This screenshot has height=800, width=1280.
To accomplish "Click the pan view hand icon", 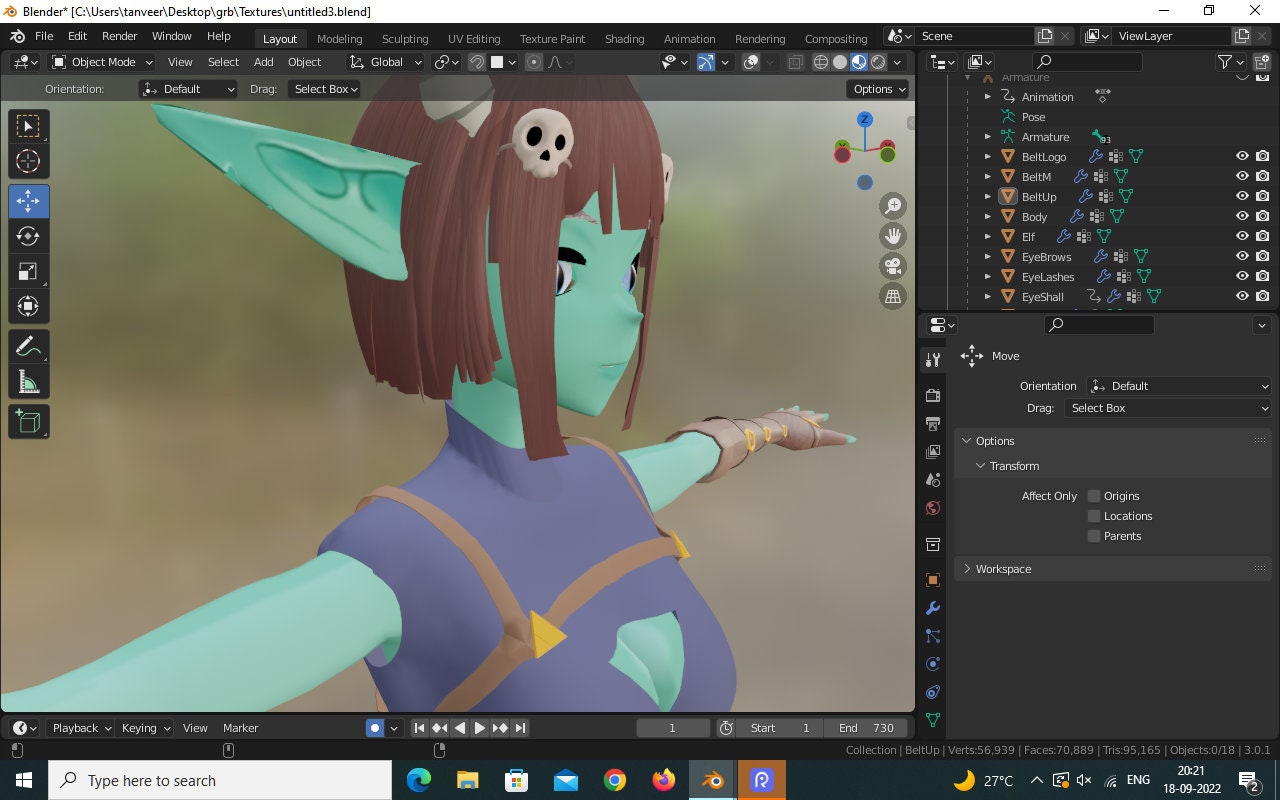I will pyautogui.click(x=892, y=236).
